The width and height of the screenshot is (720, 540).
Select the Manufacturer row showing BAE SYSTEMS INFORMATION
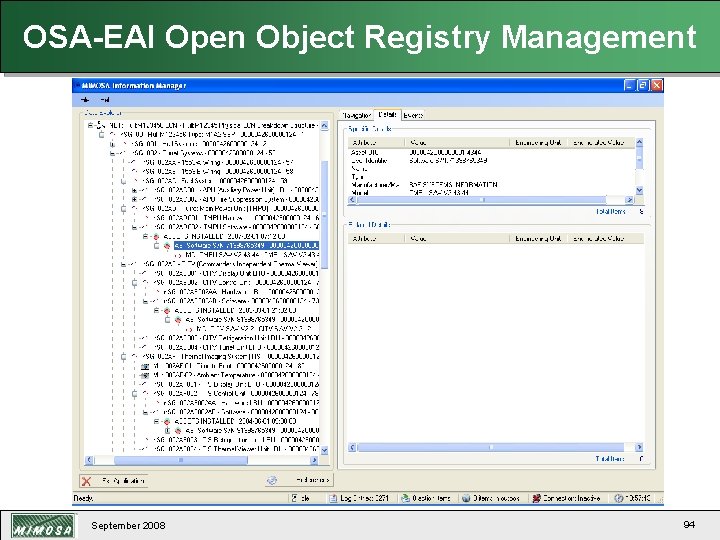click(x=491, y=185)
